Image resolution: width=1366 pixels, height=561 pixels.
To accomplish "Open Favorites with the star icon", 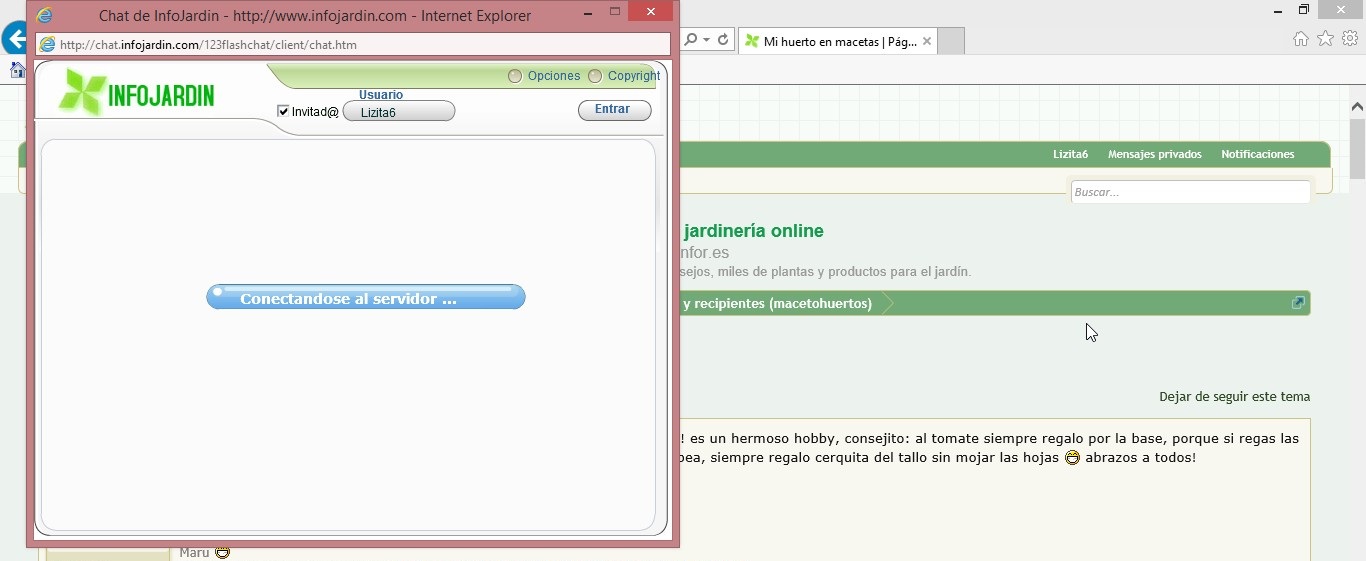I will click(1325, 39).
